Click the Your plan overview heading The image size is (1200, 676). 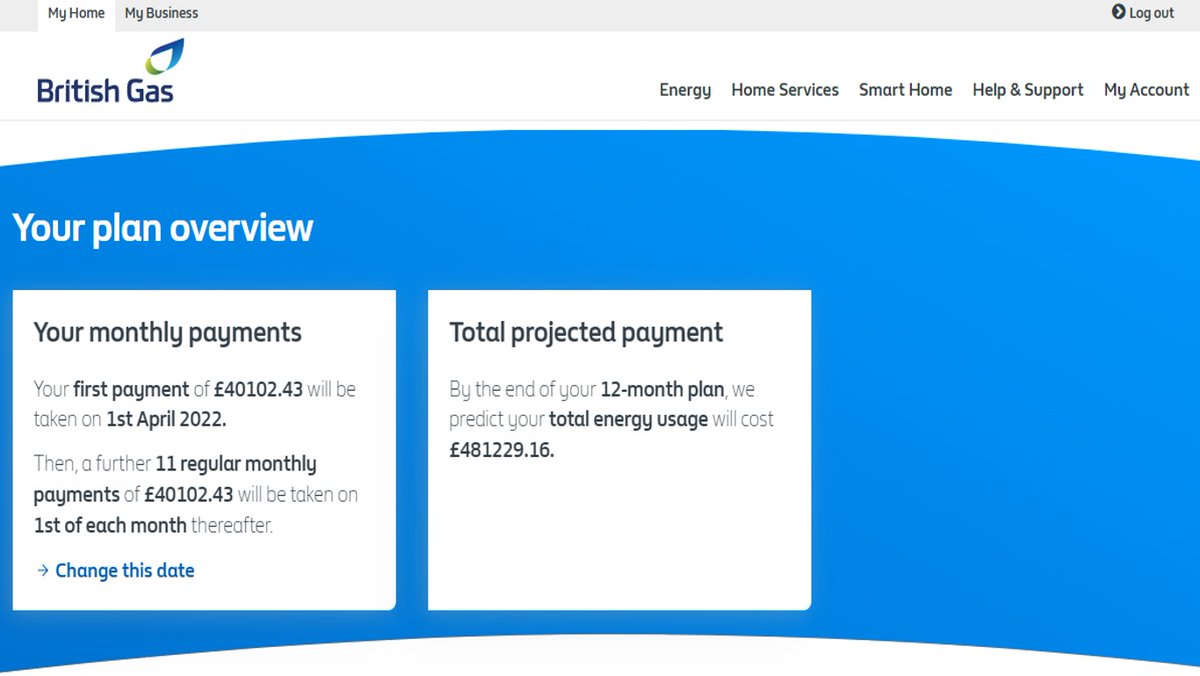coord(163,229)
